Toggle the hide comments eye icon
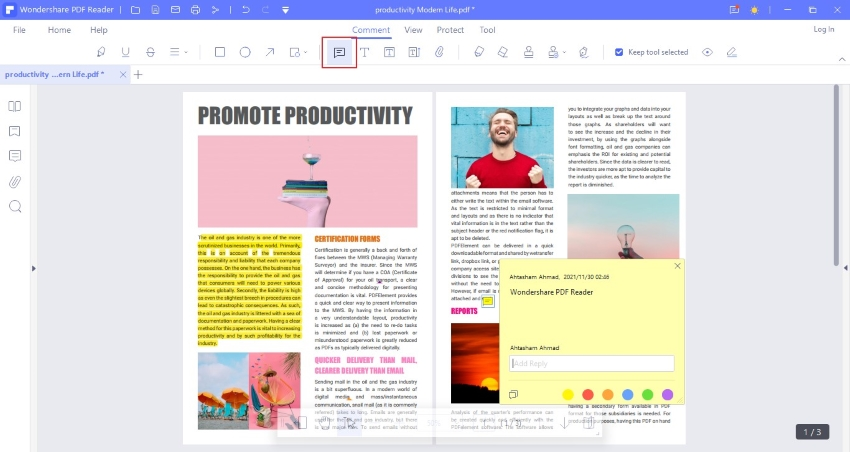The width and height of the screenshot is (850, 452). coord(707,52)
